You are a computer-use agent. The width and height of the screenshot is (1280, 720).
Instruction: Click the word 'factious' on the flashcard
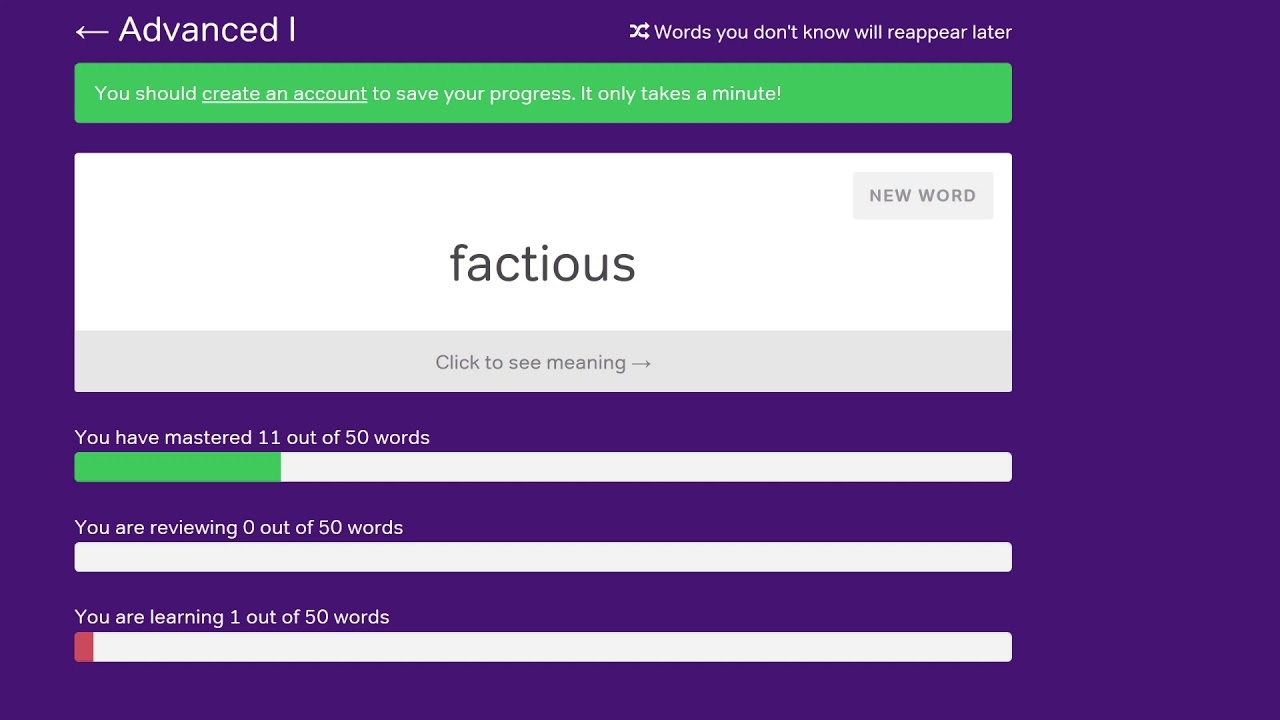(542, 265)
